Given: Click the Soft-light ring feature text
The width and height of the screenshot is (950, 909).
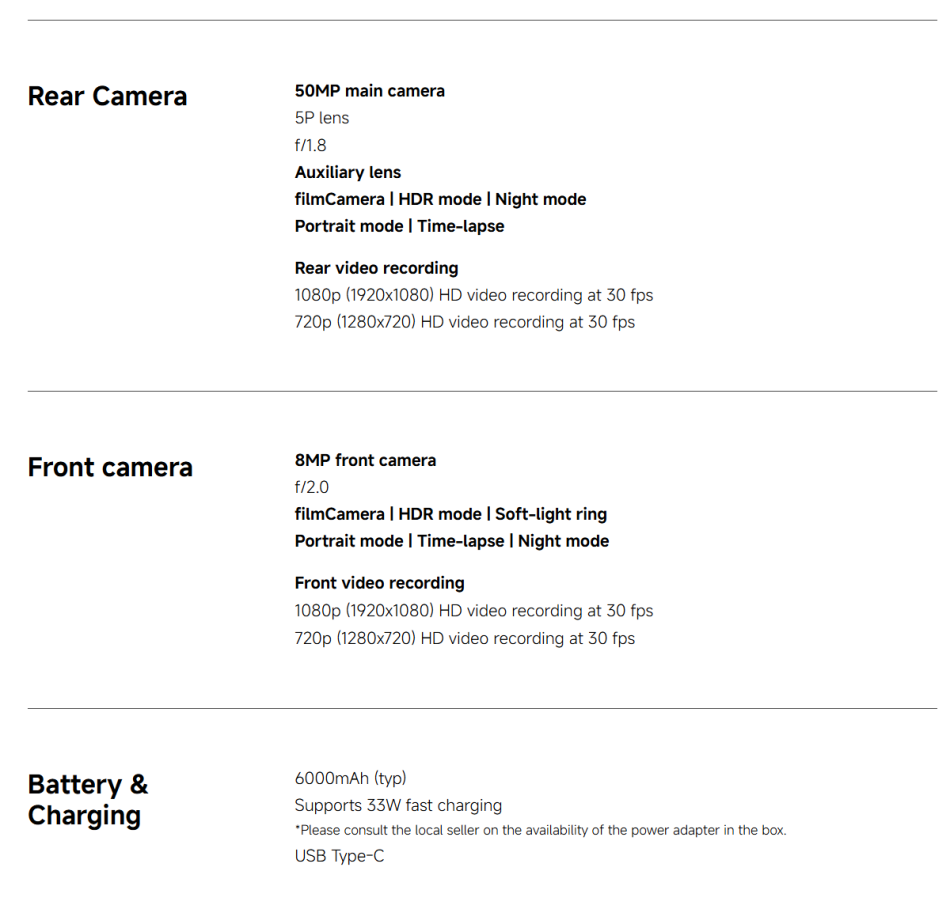Looking at the screenshot, I should 551,514.
